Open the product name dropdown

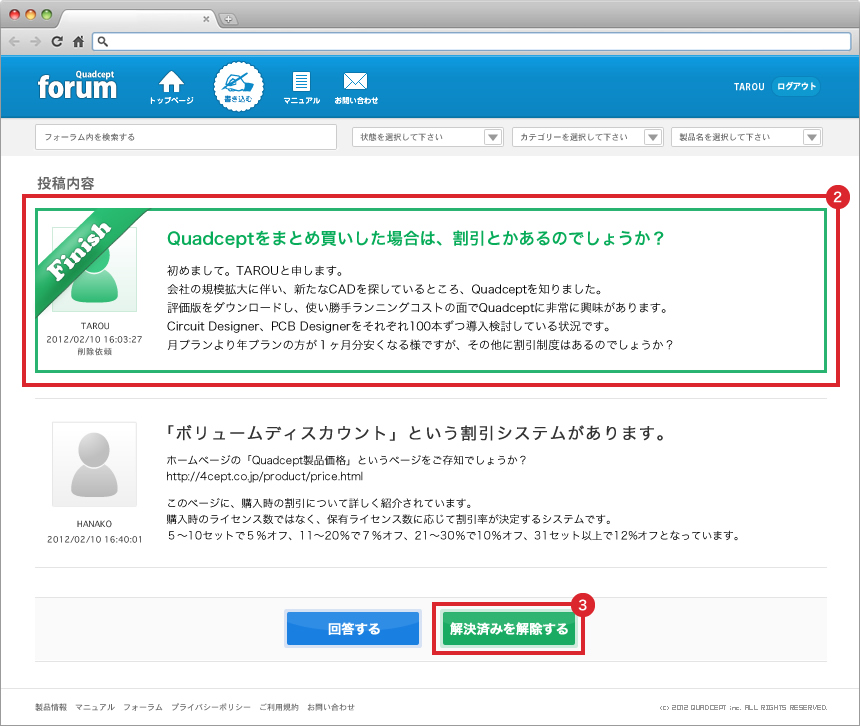coord(747,137)
